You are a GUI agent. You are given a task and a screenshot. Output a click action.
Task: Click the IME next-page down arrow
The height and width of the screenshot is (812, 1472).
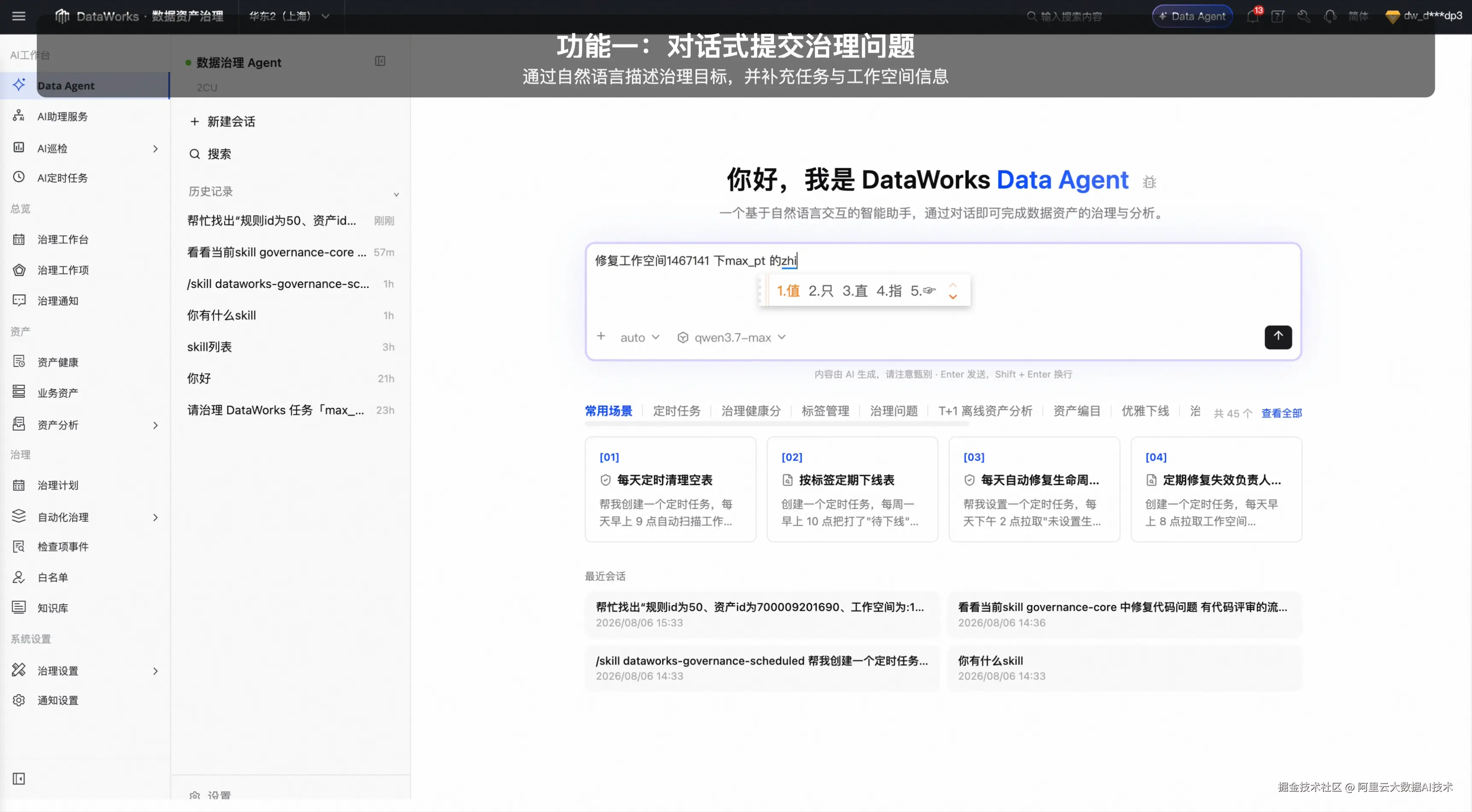(953, 297)
